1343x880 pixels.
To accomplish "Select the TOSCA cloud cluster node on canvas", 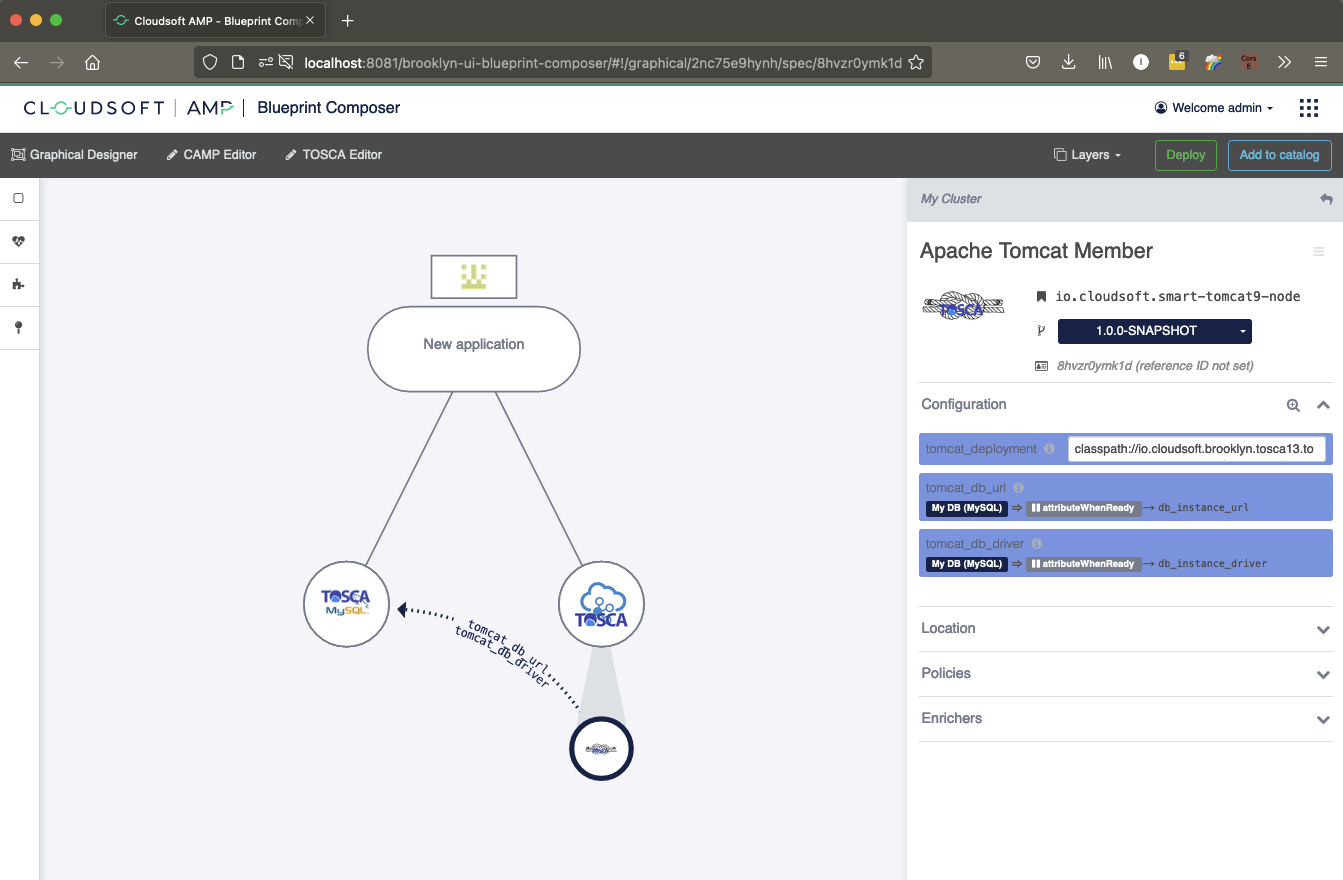I will (x=601, y=603).
